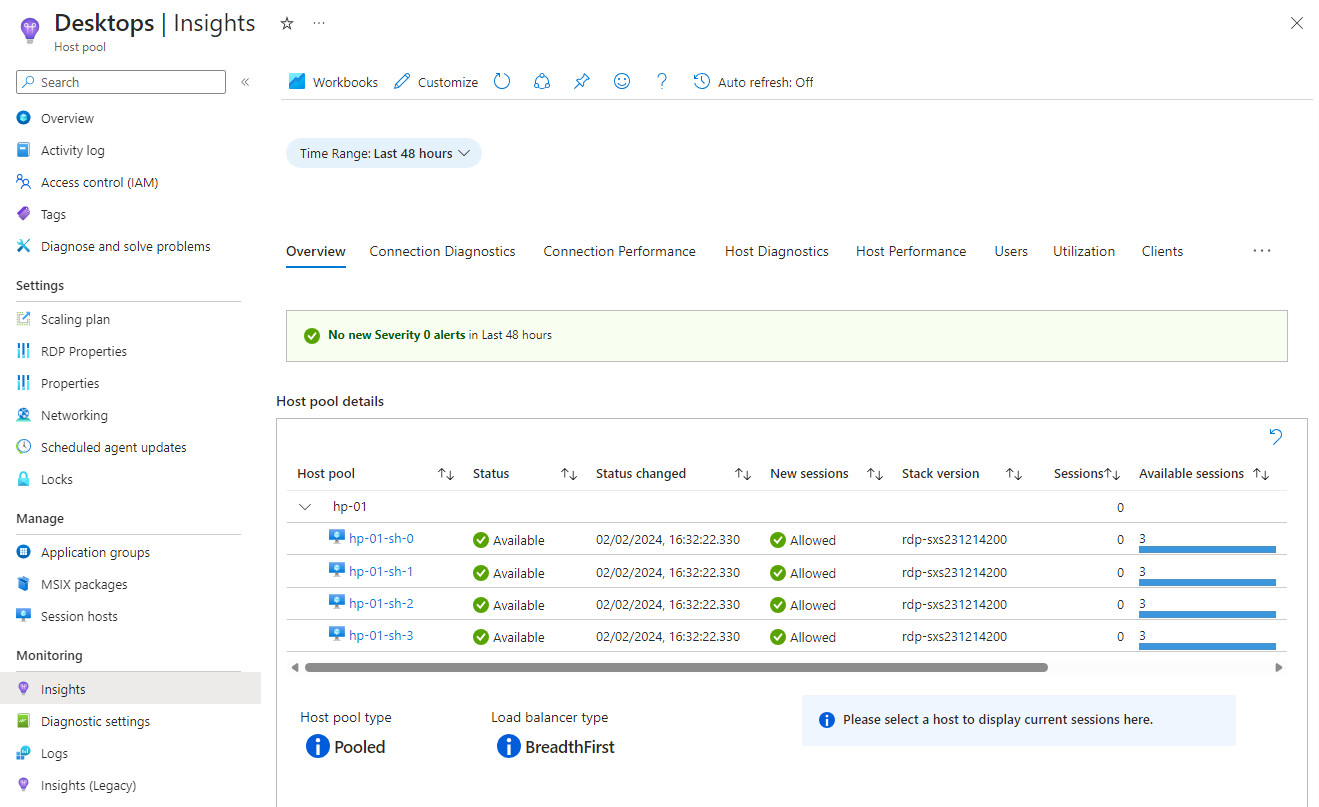1319x807 pixels.
Task: Open Workbooks from the toolbar
Action: pos(334,82)
